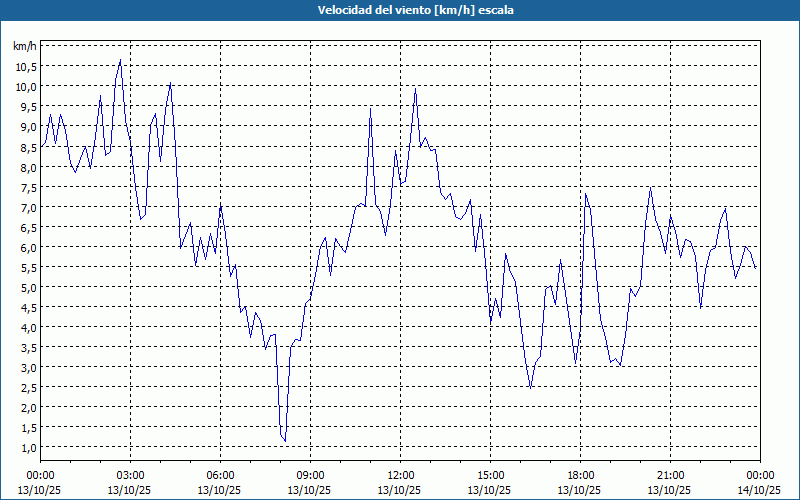
Task: Select the 10,5 value on the y-axis
Action: 24,67
